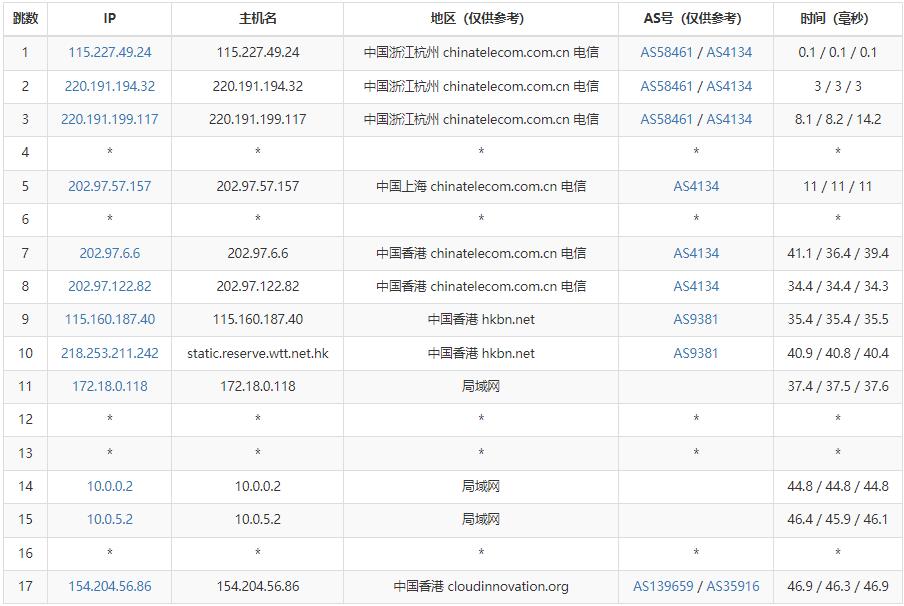Click time value 46.4 / 45.9 / 46.1
904x606 pixels.
pos(838,519)
